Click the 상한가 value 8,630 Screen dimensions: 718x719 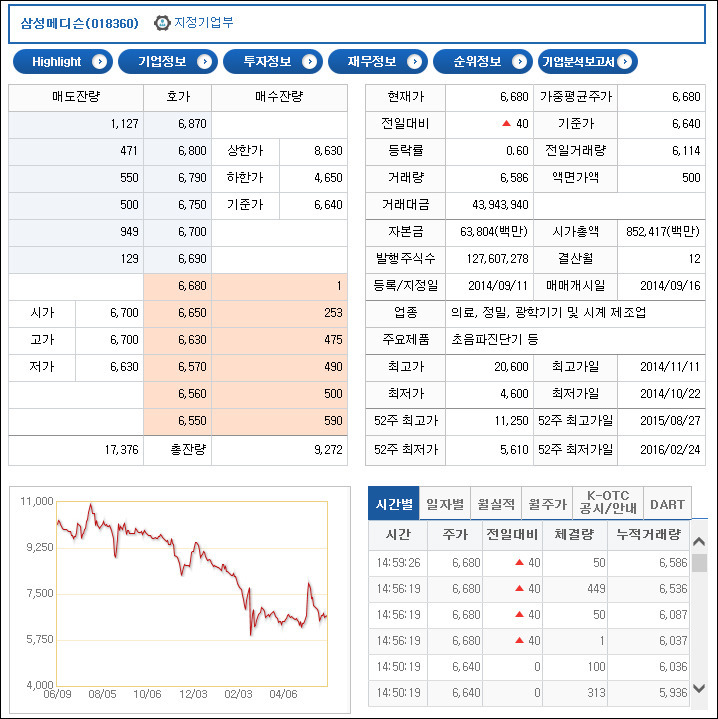point(328,151)
